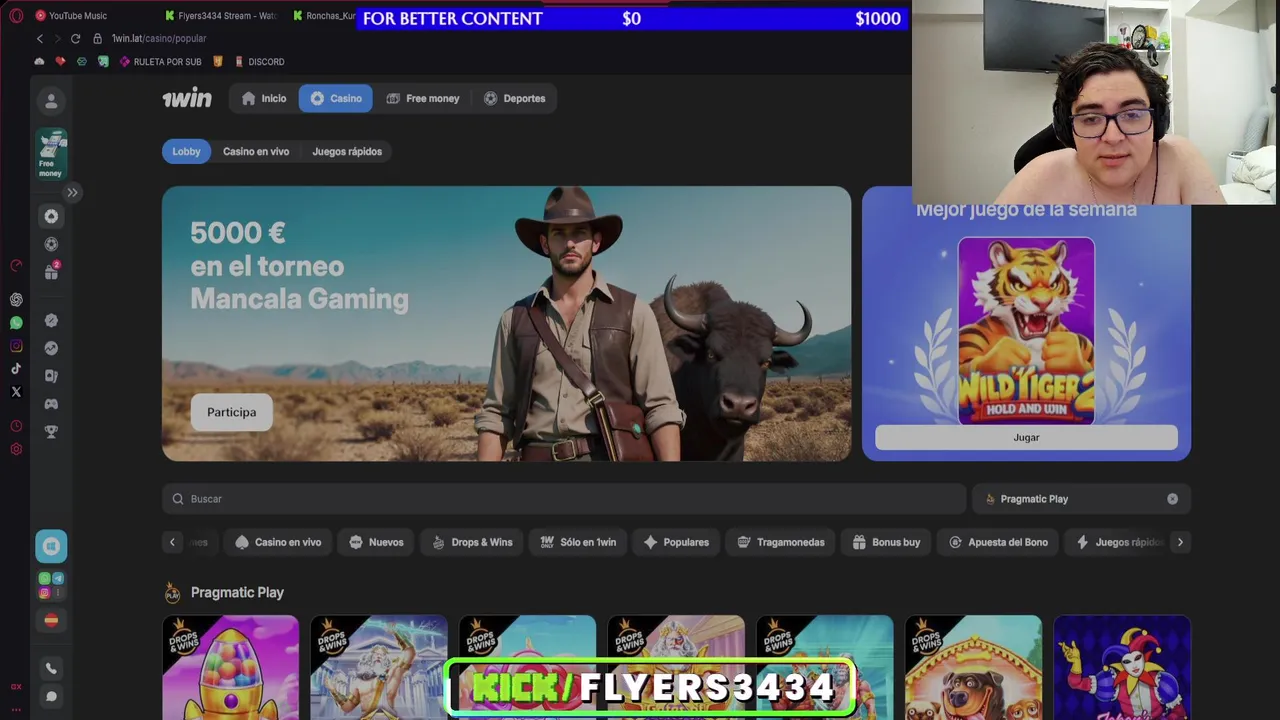The width and height of the screenshot is (1280, 720).
Task: Filter by Populares category chip
Action: pos(676,542)
